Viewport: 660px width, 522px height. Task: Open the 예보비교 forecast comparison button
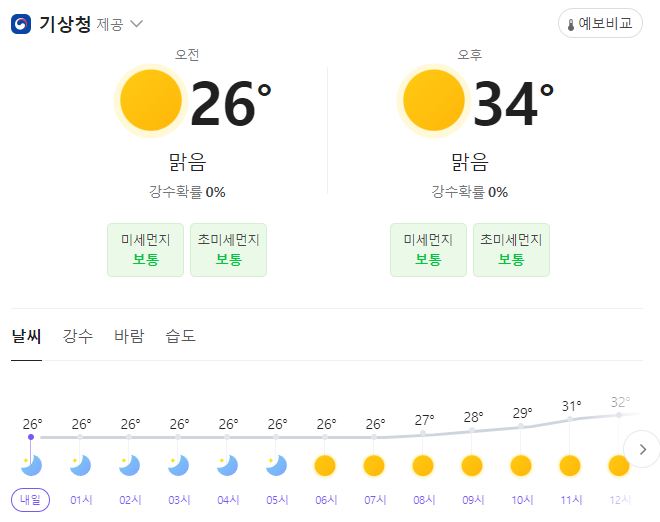600,23
